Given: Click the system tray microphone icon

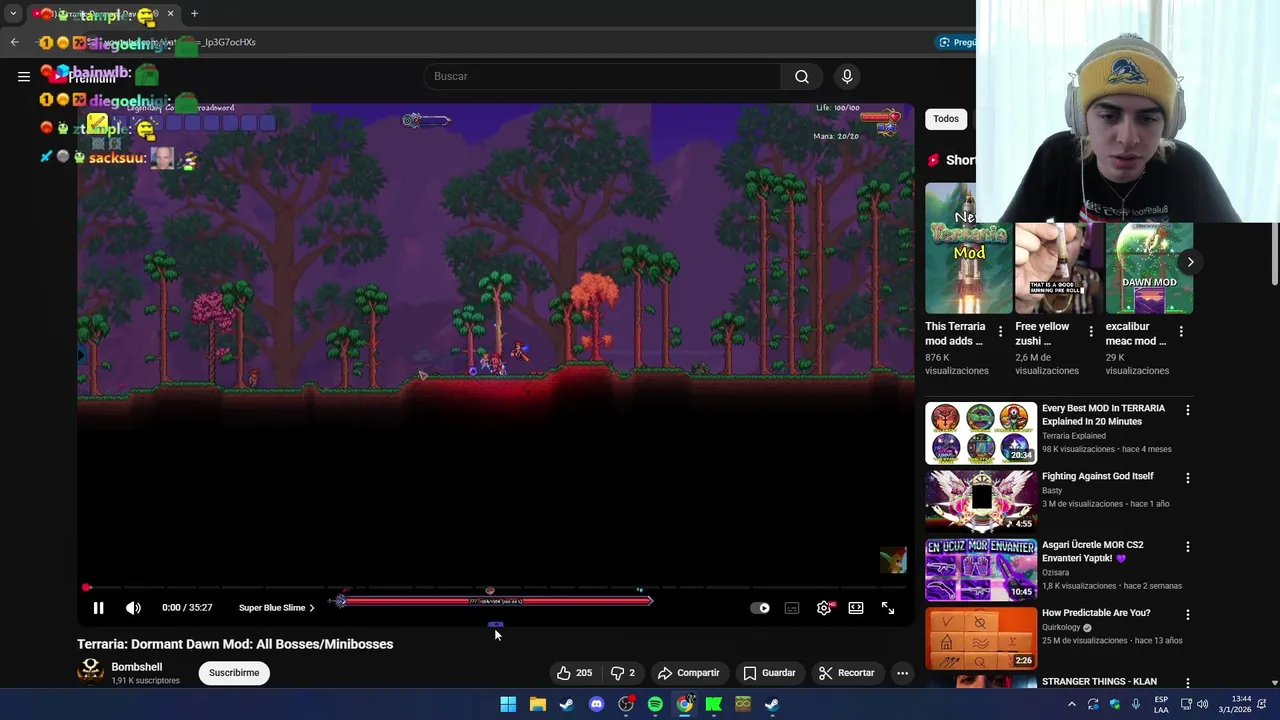Looking at the screenshot, I should click(1137, 704).
